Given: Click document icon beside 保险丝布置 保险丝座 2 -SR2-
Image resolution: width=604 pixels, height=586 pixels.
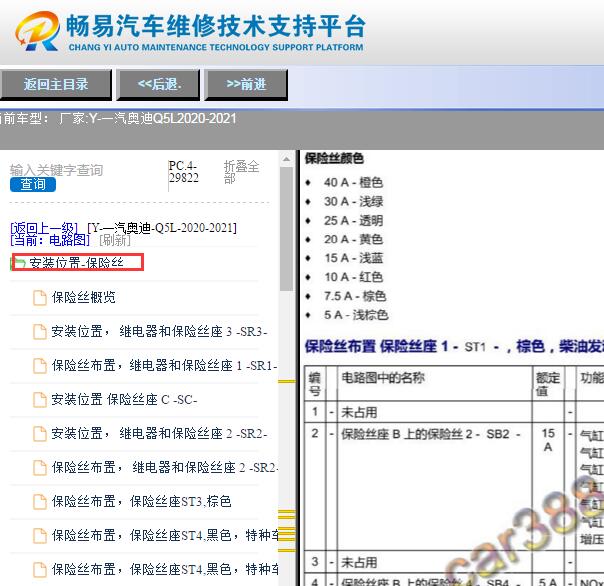Looking at the screenshot, I should point(39,467).
